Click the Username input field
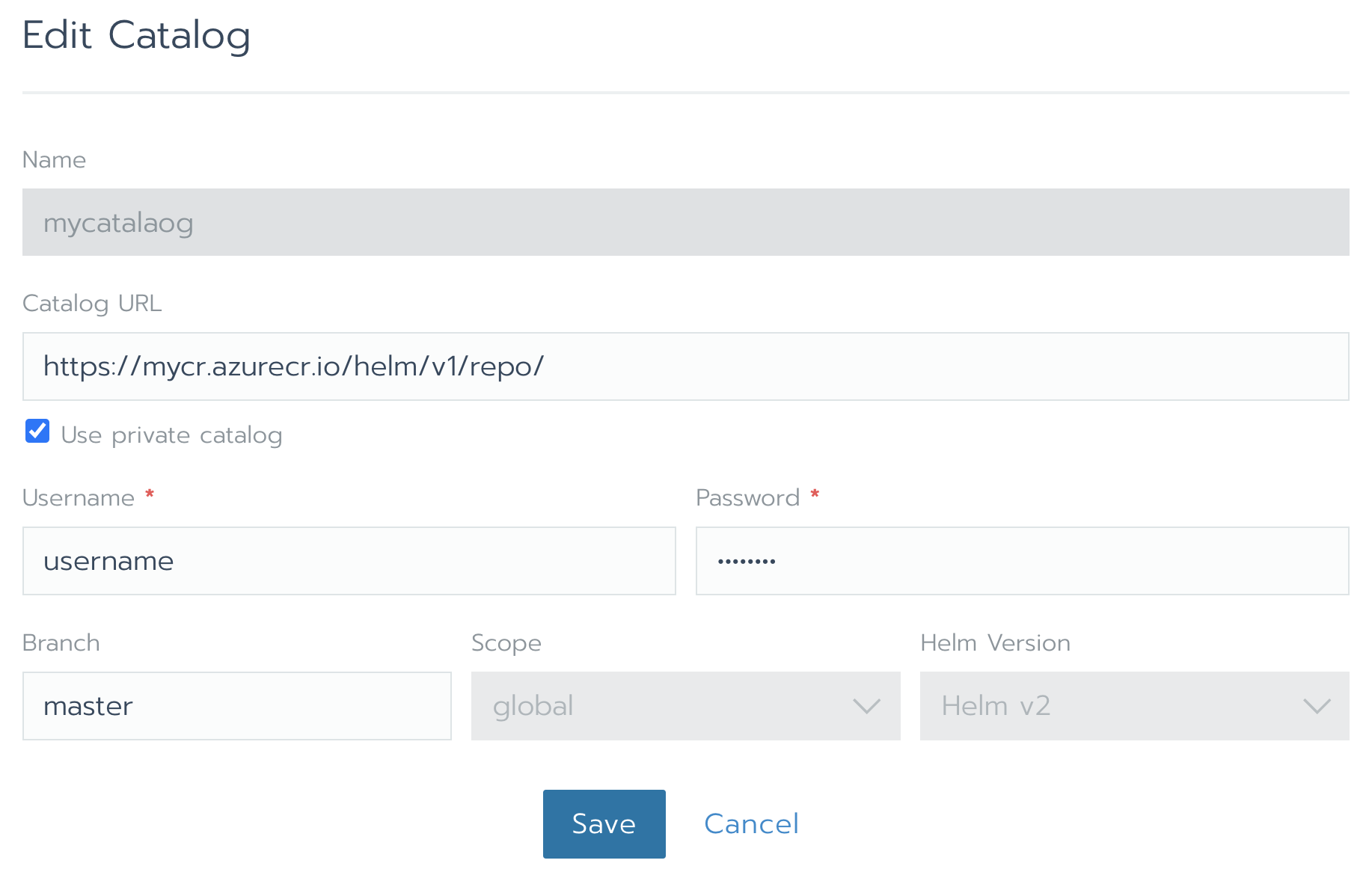The height and width of the screenshot is (881, 1372). 349,561
